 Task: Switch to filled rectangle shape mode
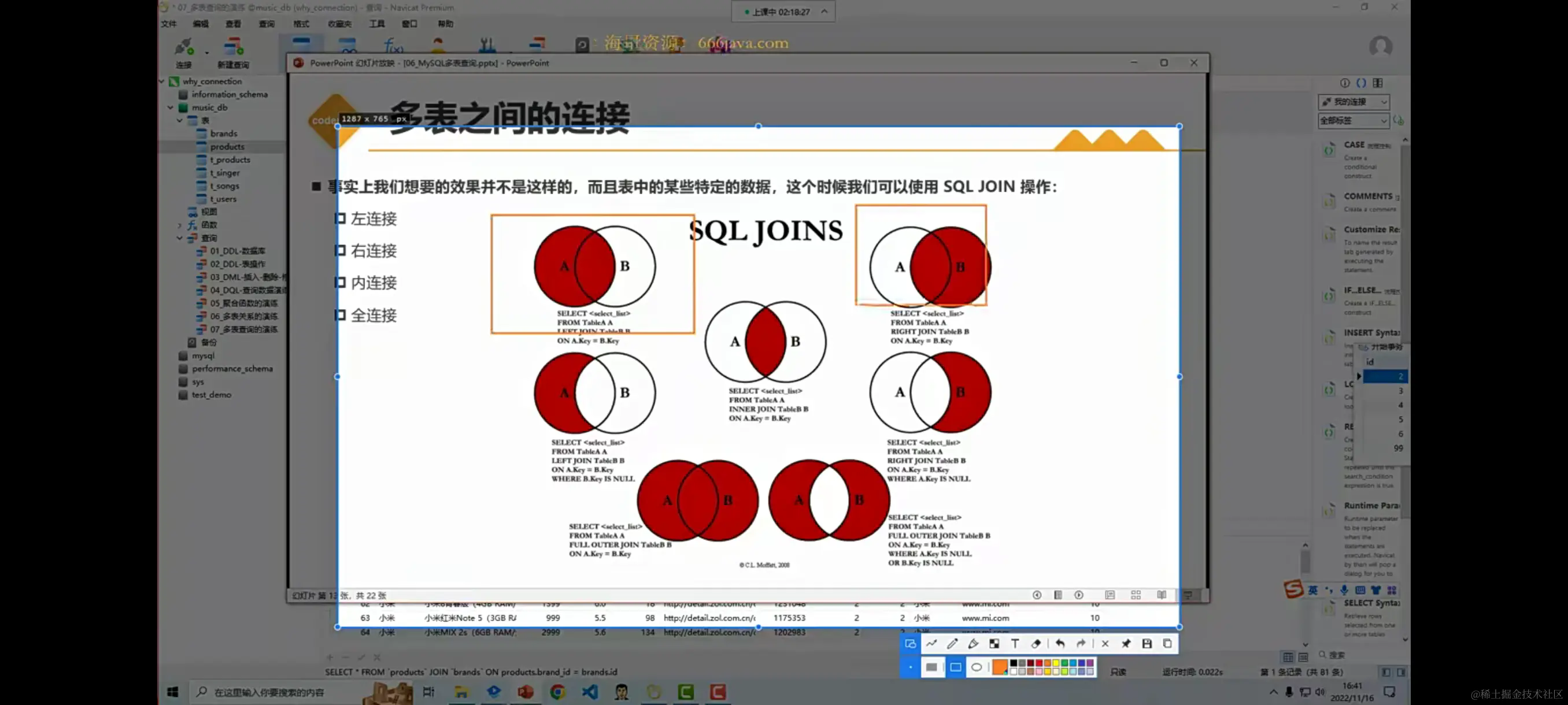[x=931, y=667]
